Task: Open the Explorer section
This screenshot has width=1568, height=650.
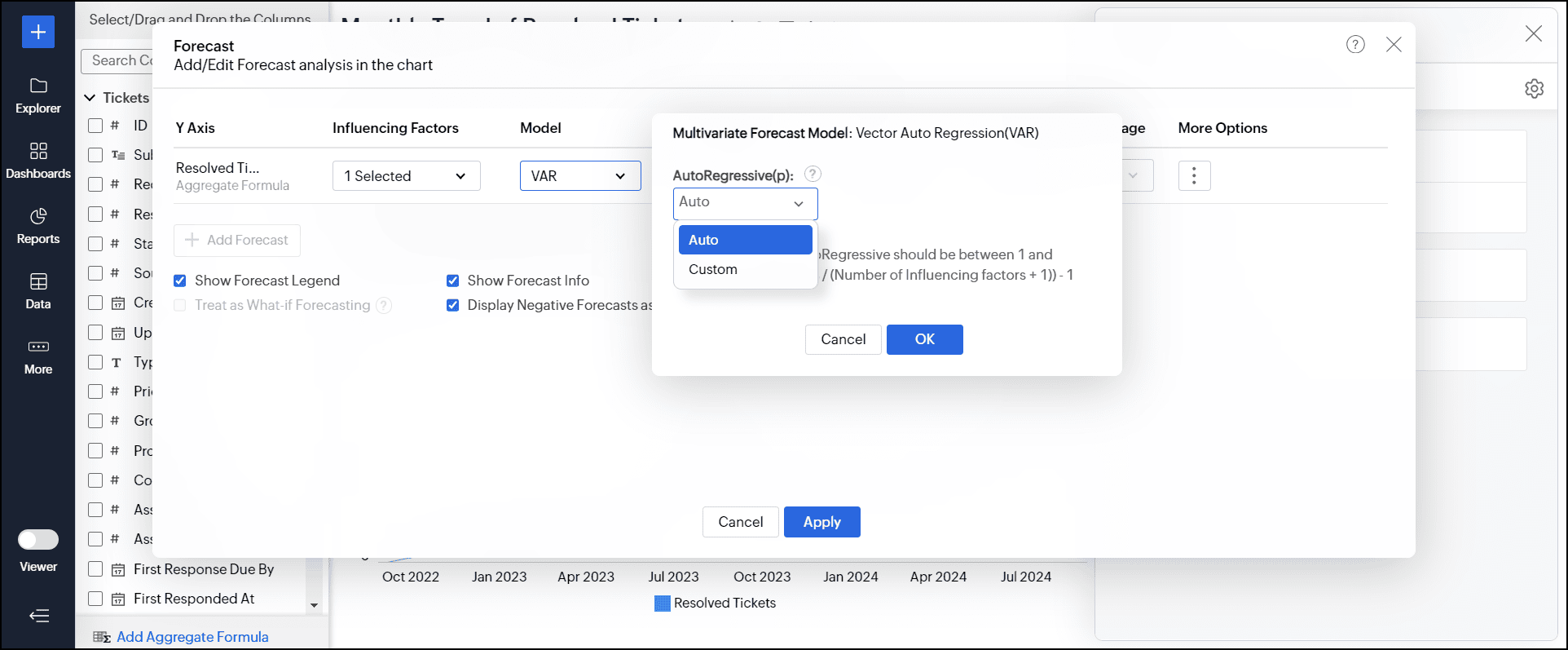Action: coord(37,95)
